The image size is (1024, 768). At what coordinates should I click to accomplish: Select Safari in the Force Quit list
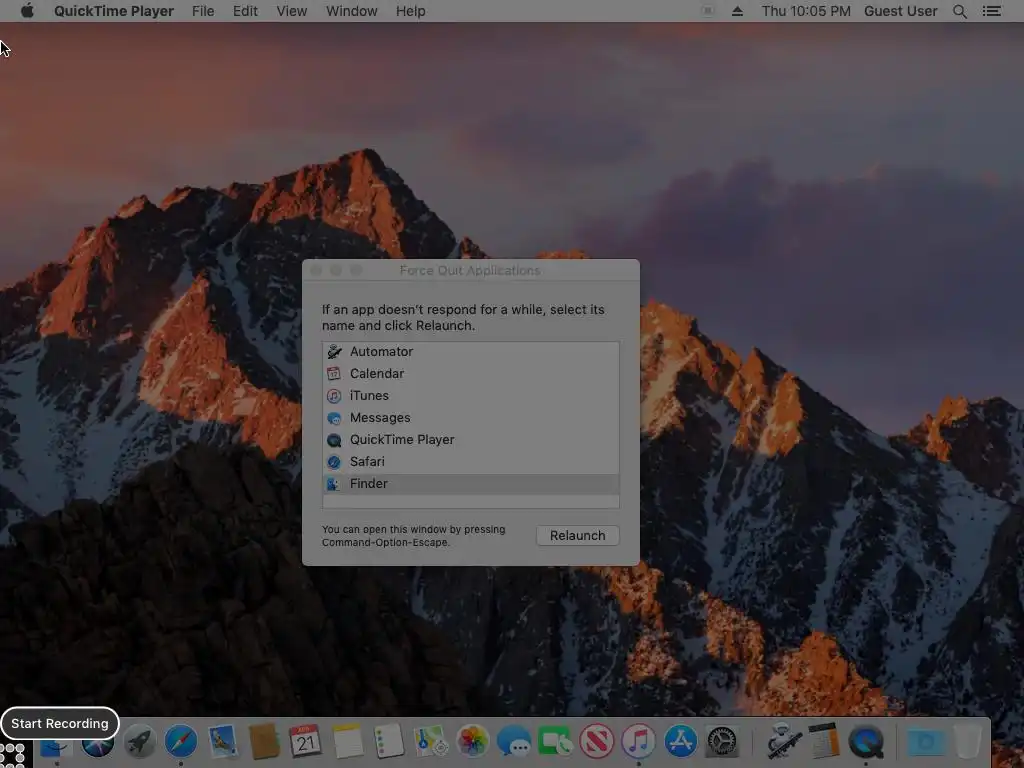coord(470,462)
